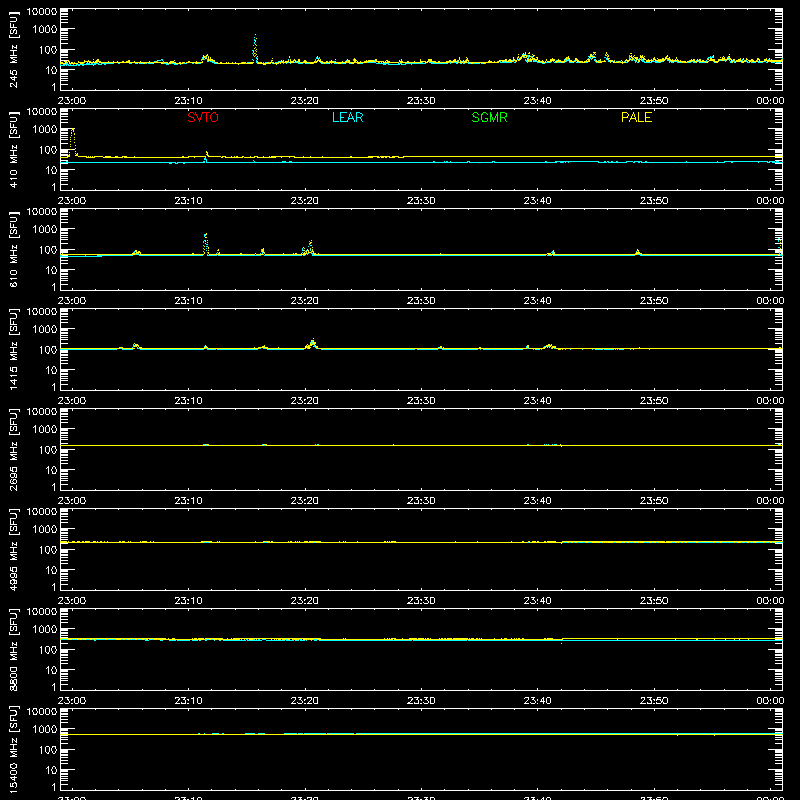Select the 15400 MHz [SFU] axis title

[x=13, y=749]
